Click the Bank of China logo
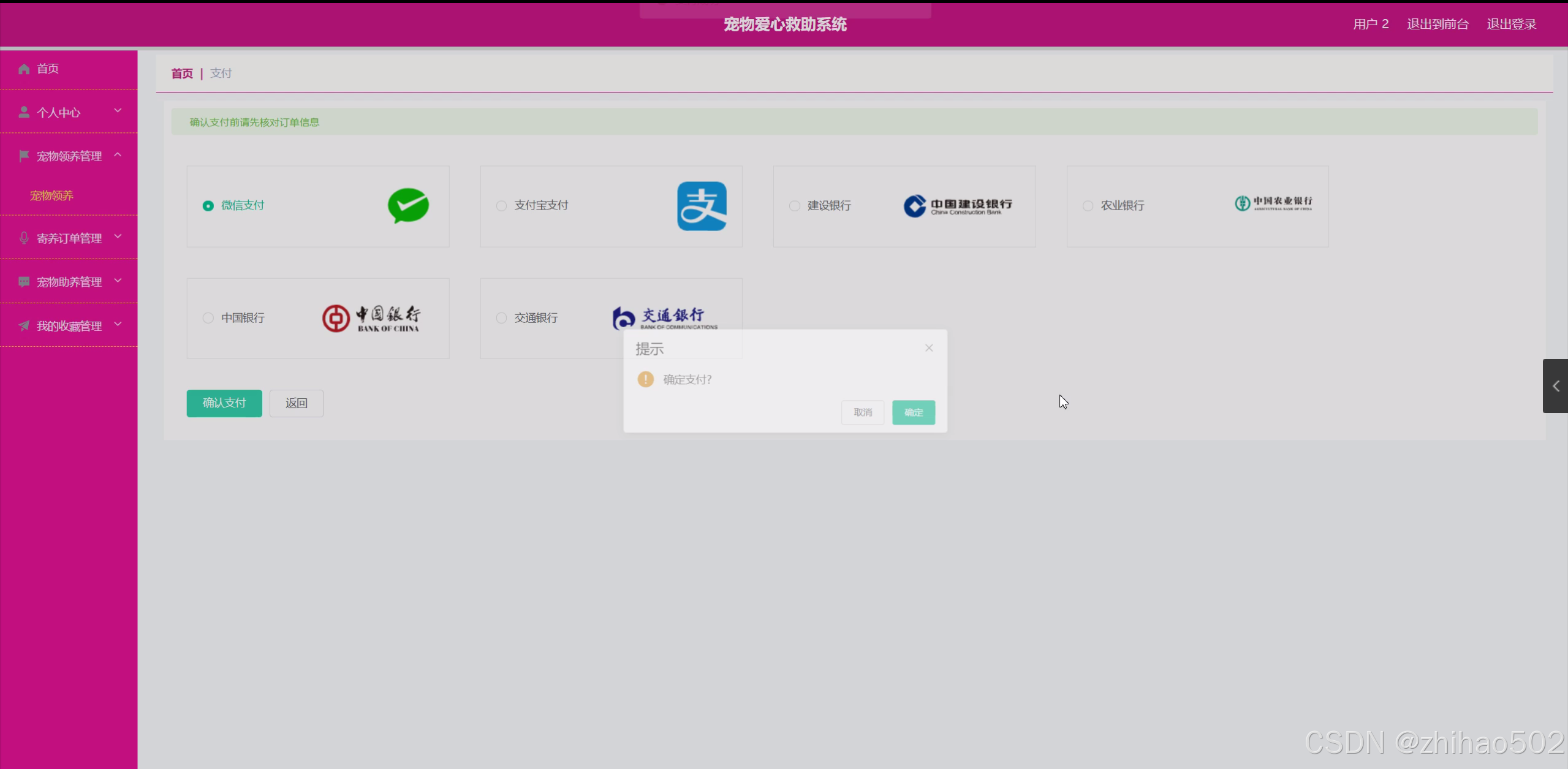 371,318
